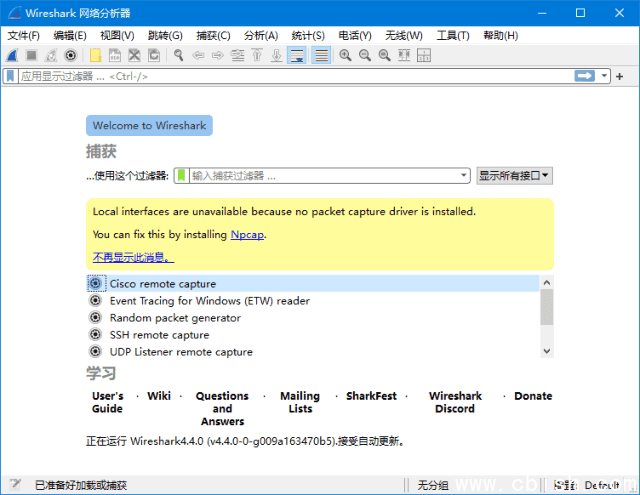Open the 分析(A) menu
This screenshot has height=495, width=640.
pyautogui.click(x=261, y=35)
